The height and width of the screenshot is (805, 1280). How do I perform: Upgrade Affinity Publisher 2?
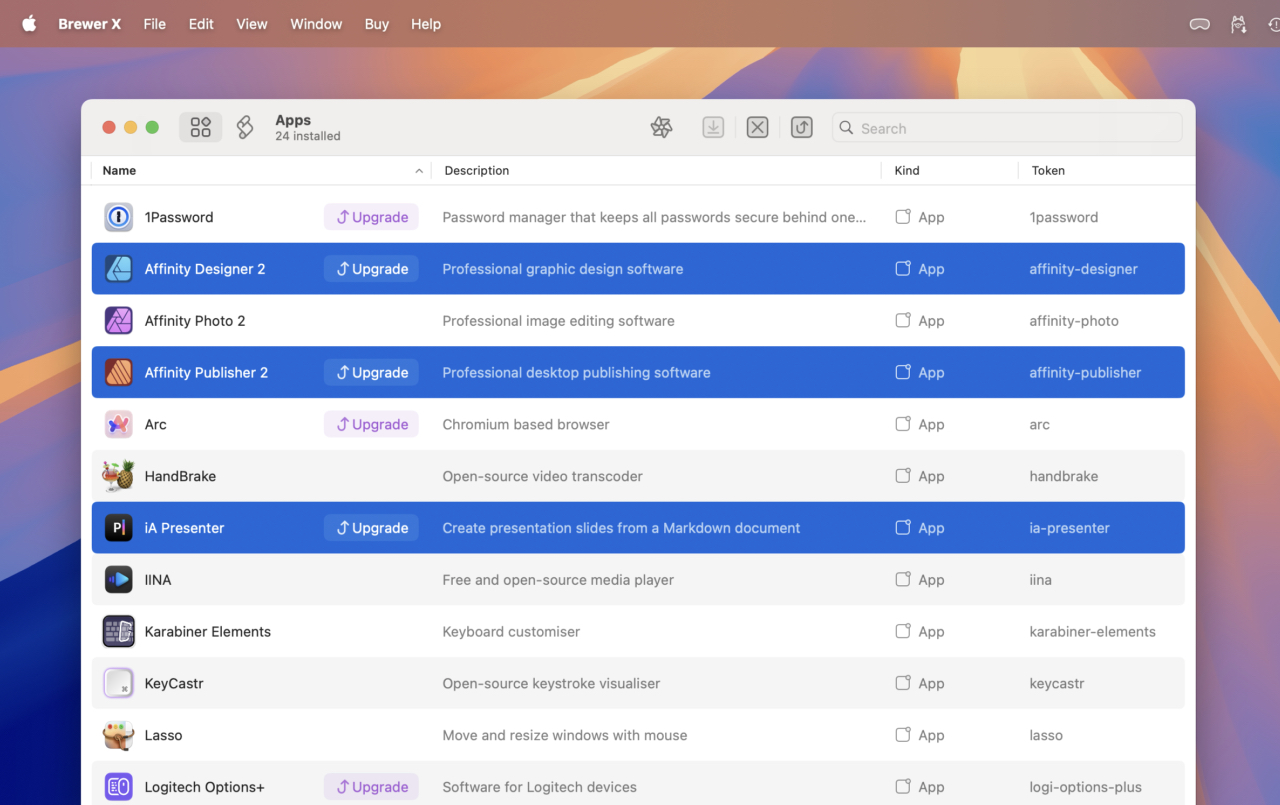click(x=371, y=372)
